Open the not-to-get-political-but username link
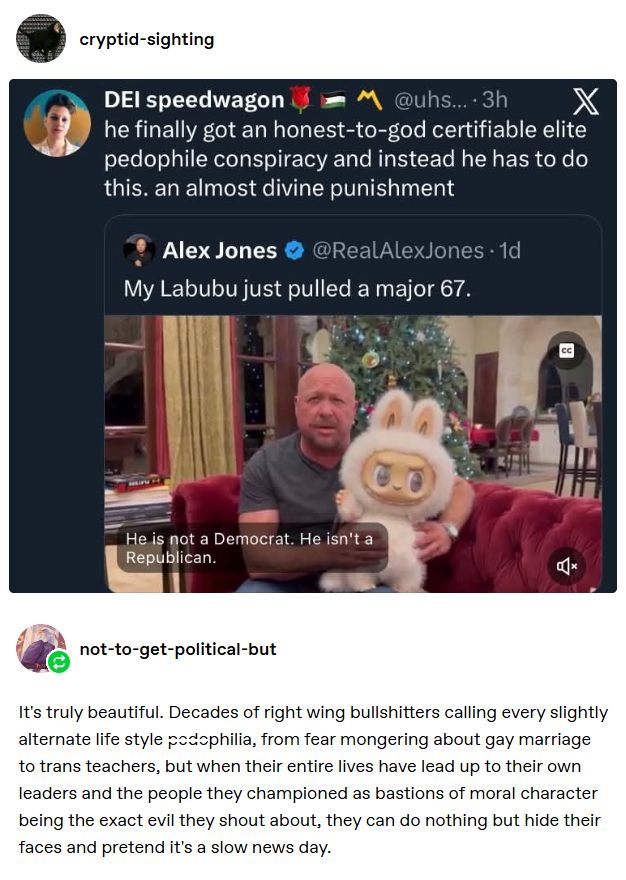Image resolution: width=626 pixels, height=880 pixels. [x=178, y=649]
